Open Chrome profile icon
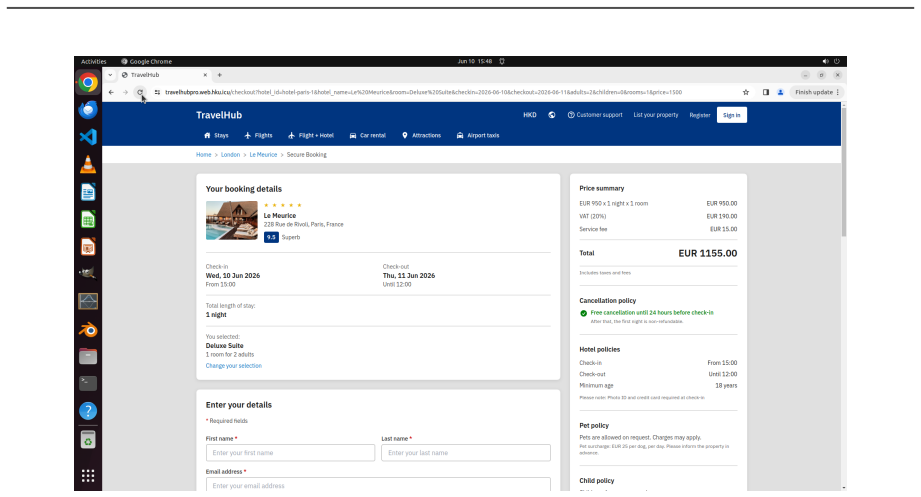This screenshot has width=921, height=497. [781, 92]
